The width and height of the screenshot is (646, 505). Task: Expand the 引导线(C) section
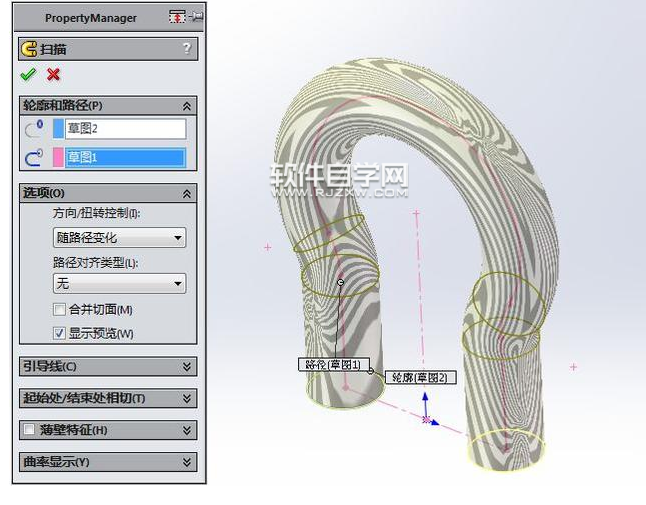[x=187, y=367]
